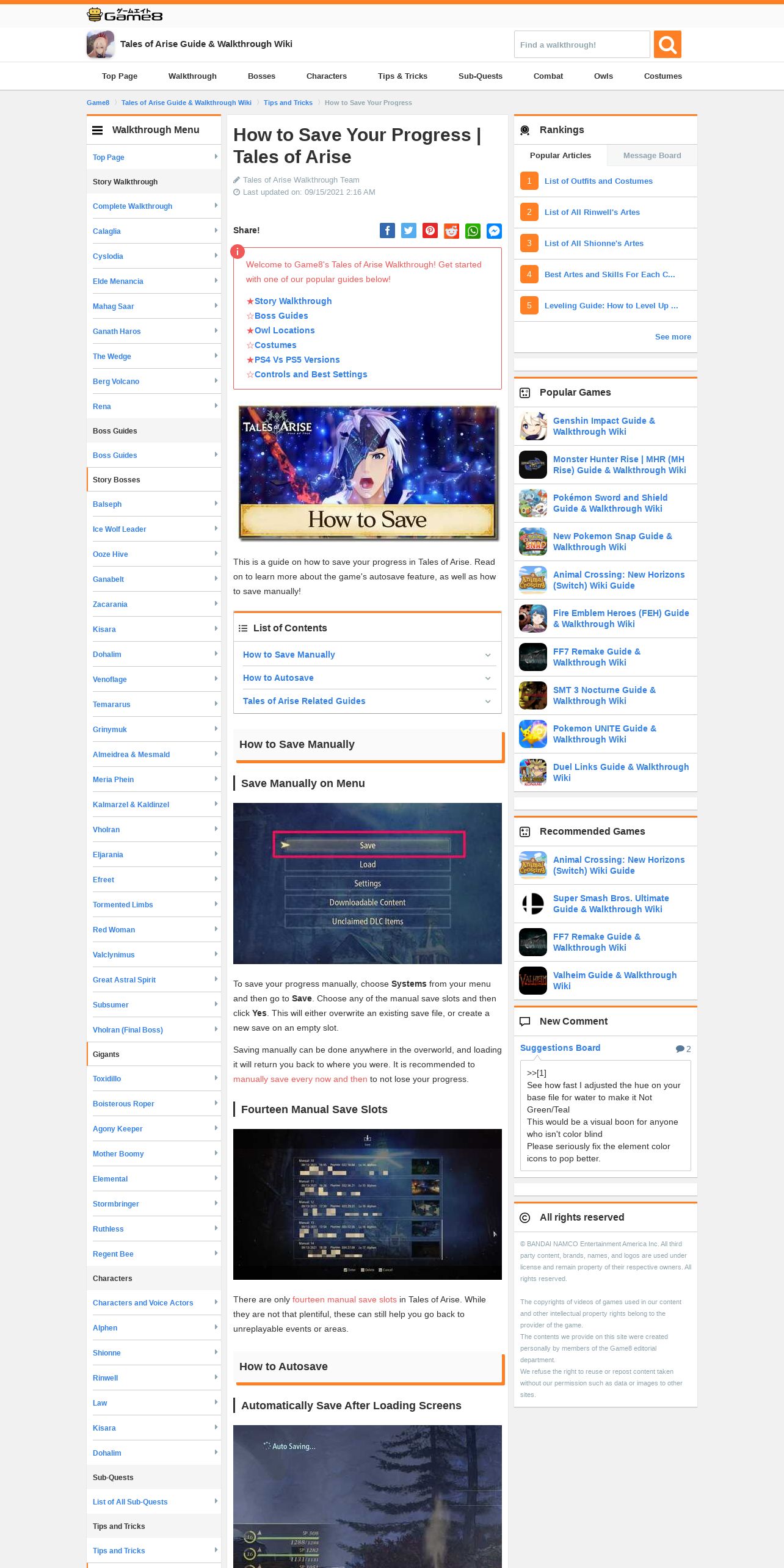Open Monster Hunter Rise game icon

[x=533, y=465]
